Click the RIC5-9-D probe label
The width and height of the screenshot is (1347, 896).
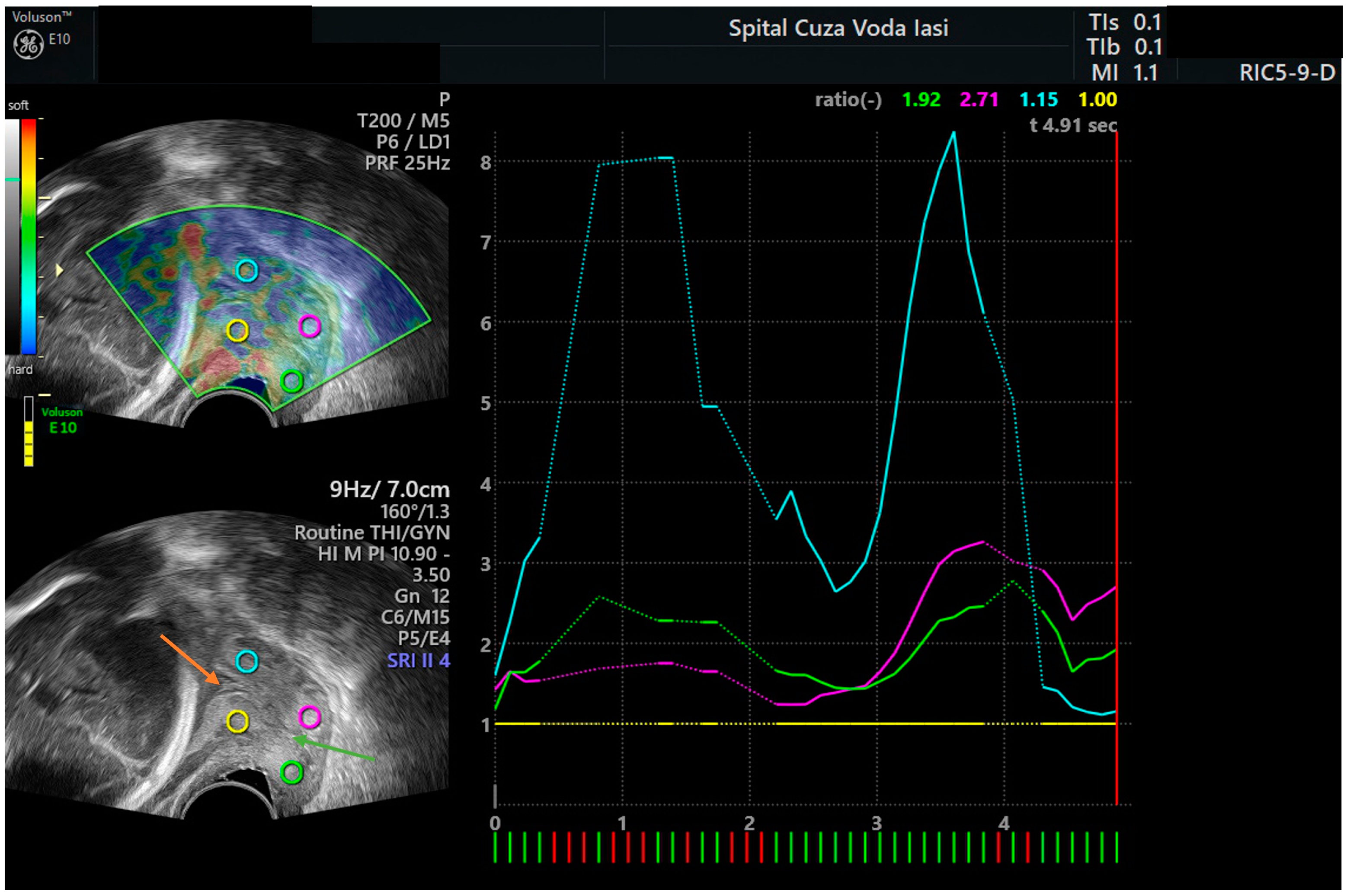pyautogui.click(x=1286, y=73)
